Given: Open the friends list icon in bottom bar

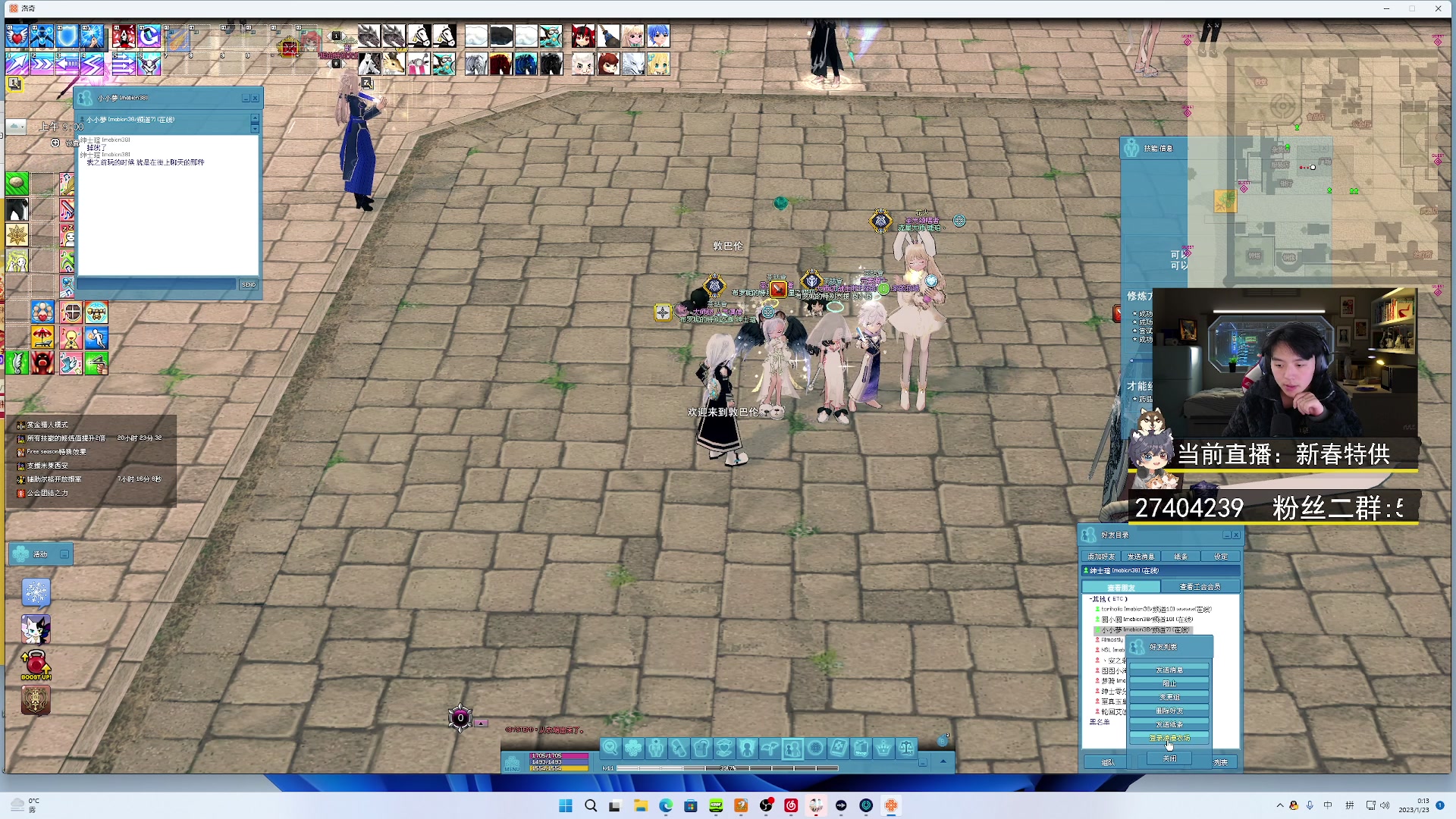Looking at the screenshot, I should tap(792, 748).
